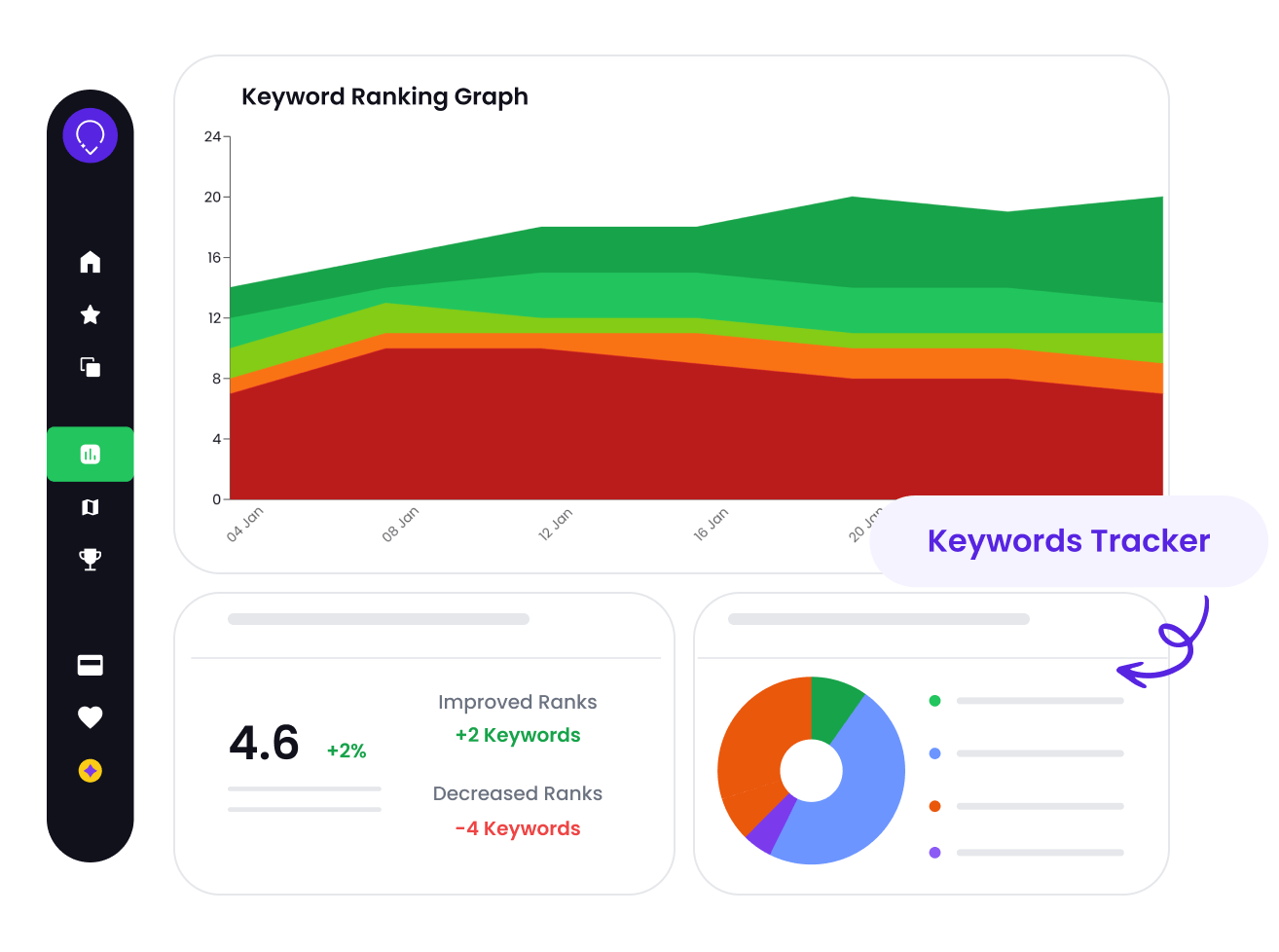Click the blue legend dot
Image resolution: width=1279 pixels, height=952 pixels.
[935, 753]
